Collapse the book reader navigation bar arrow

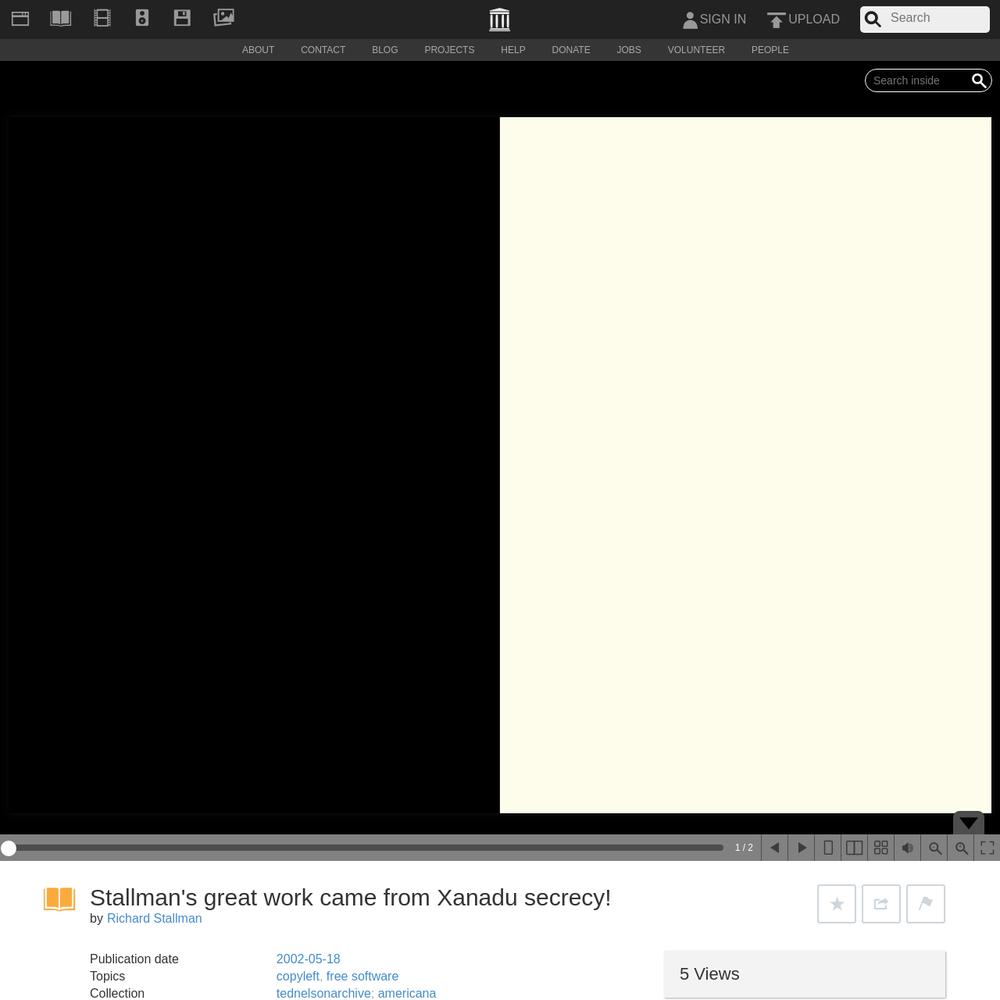pos(968,823)
